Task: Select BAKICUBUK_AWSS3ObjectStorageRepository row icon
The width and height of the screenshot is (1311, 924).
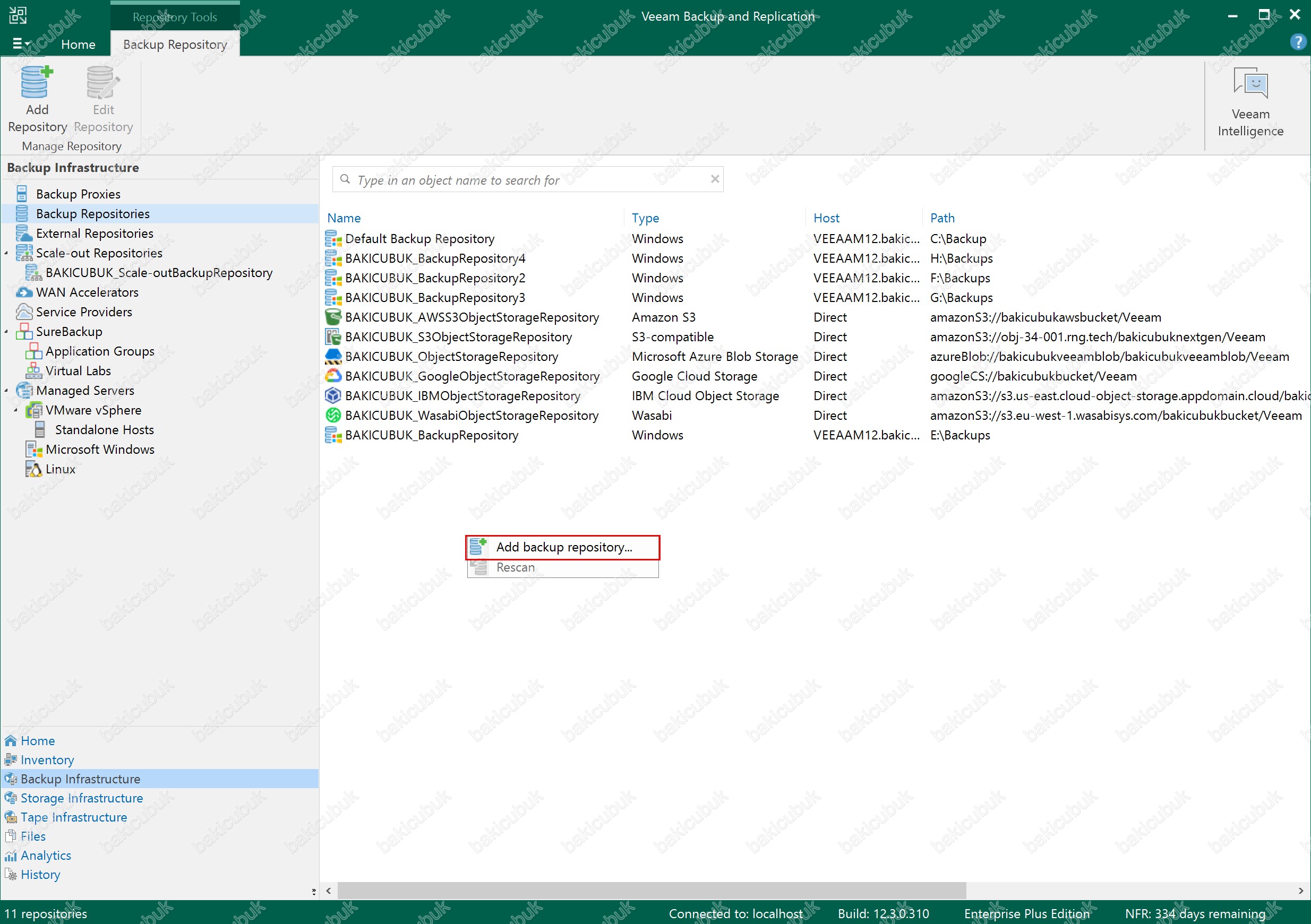Action: coord(333,317)
